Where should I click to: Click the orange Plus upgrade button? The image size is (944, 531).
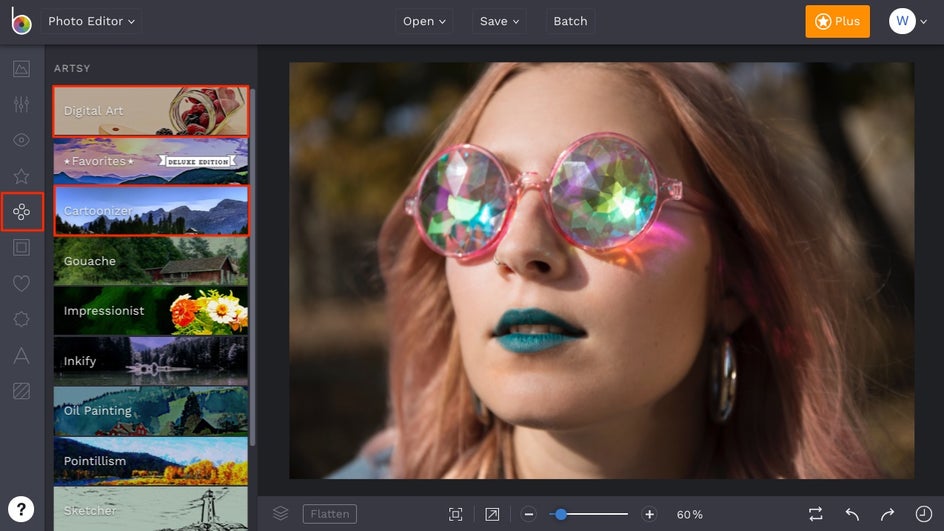point(837,21)
